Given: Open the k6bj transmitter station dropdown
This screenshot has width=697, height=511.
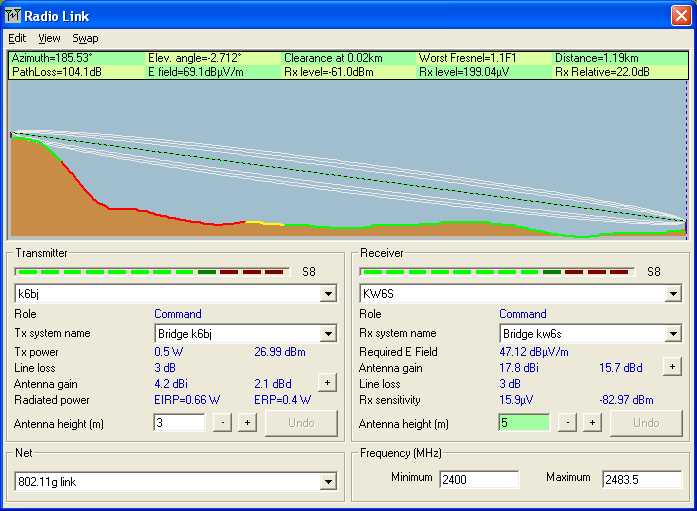Looking at the screenshot, I should pyautogui.click(x=327, y=294).
